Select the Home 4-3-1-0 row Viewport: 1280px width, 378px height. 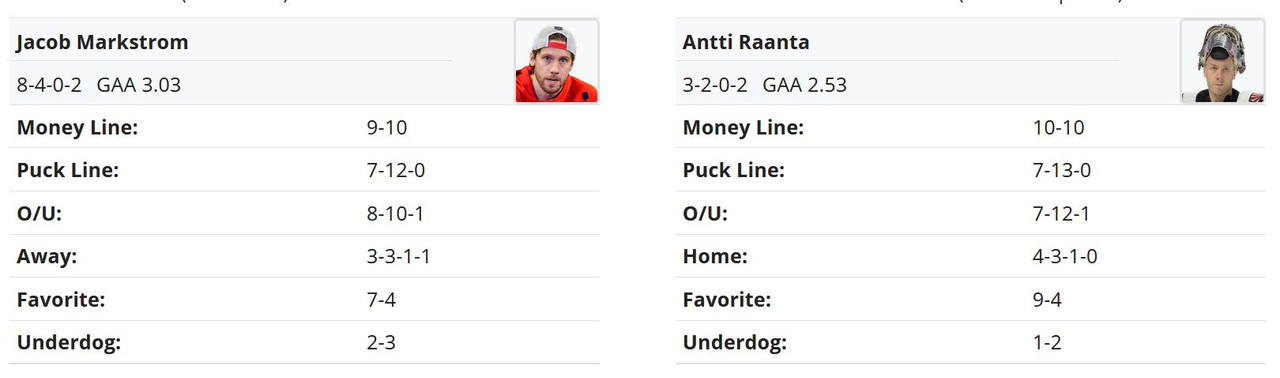click(970, 256)
